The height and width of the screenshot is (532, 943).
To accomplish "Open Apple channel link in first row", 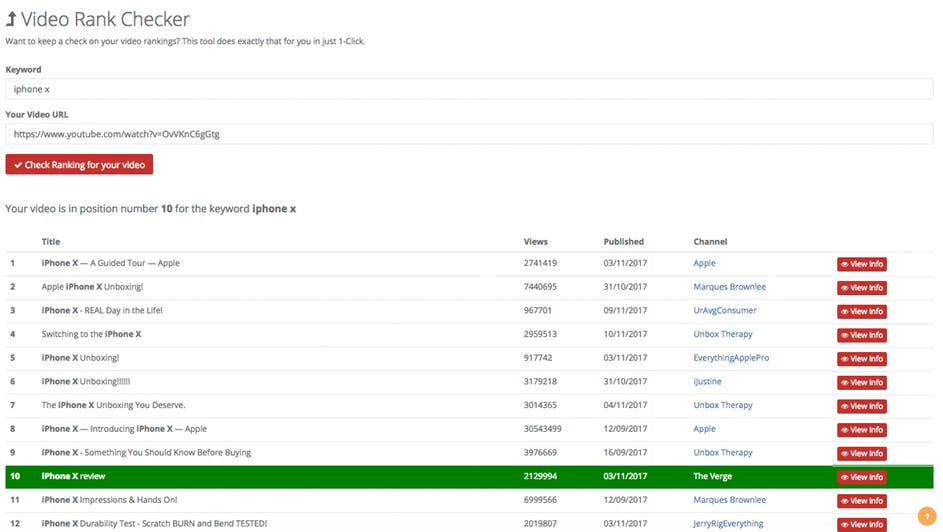I will pyautogui.click(x=704, y=264).
